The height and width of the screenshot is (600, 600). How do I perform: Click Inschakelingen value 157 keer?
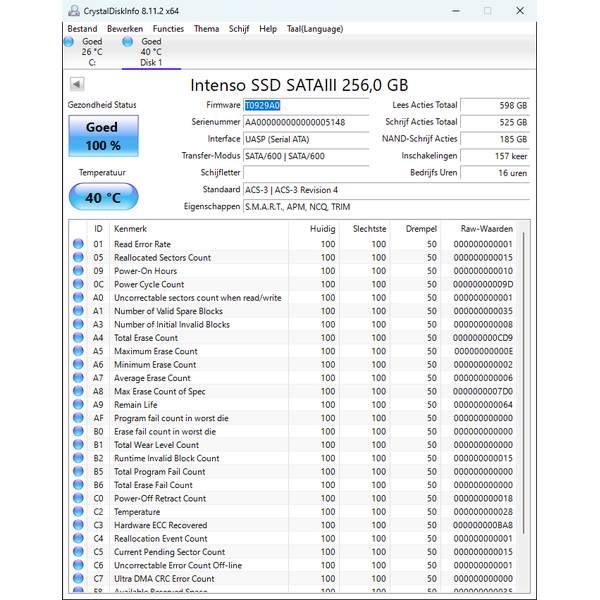[495, 156]
